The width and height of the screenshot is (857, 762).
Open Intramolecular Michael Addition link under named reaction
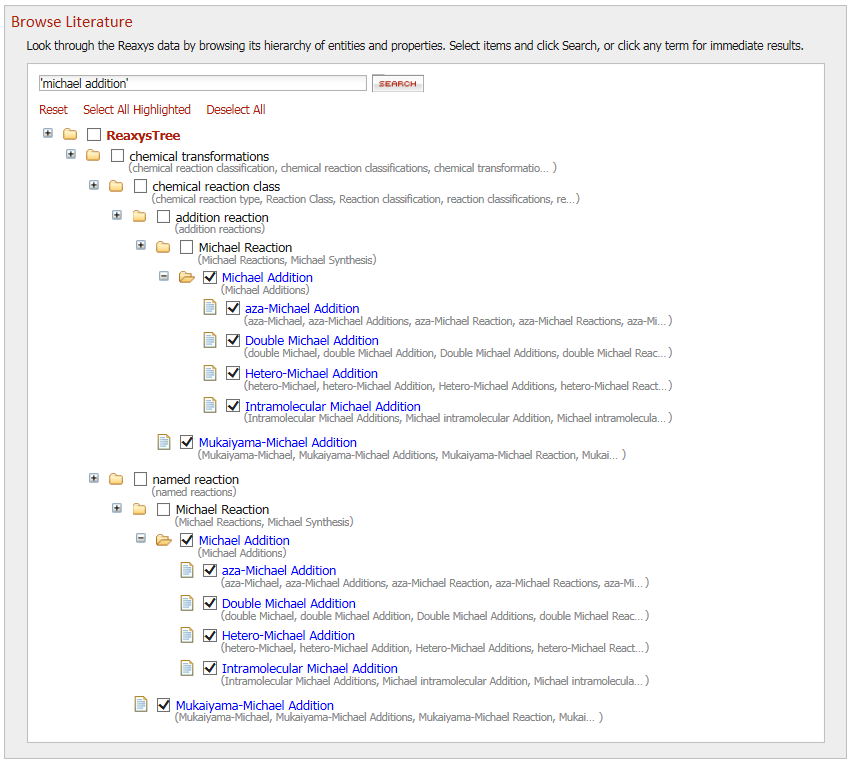coord(309,669)
